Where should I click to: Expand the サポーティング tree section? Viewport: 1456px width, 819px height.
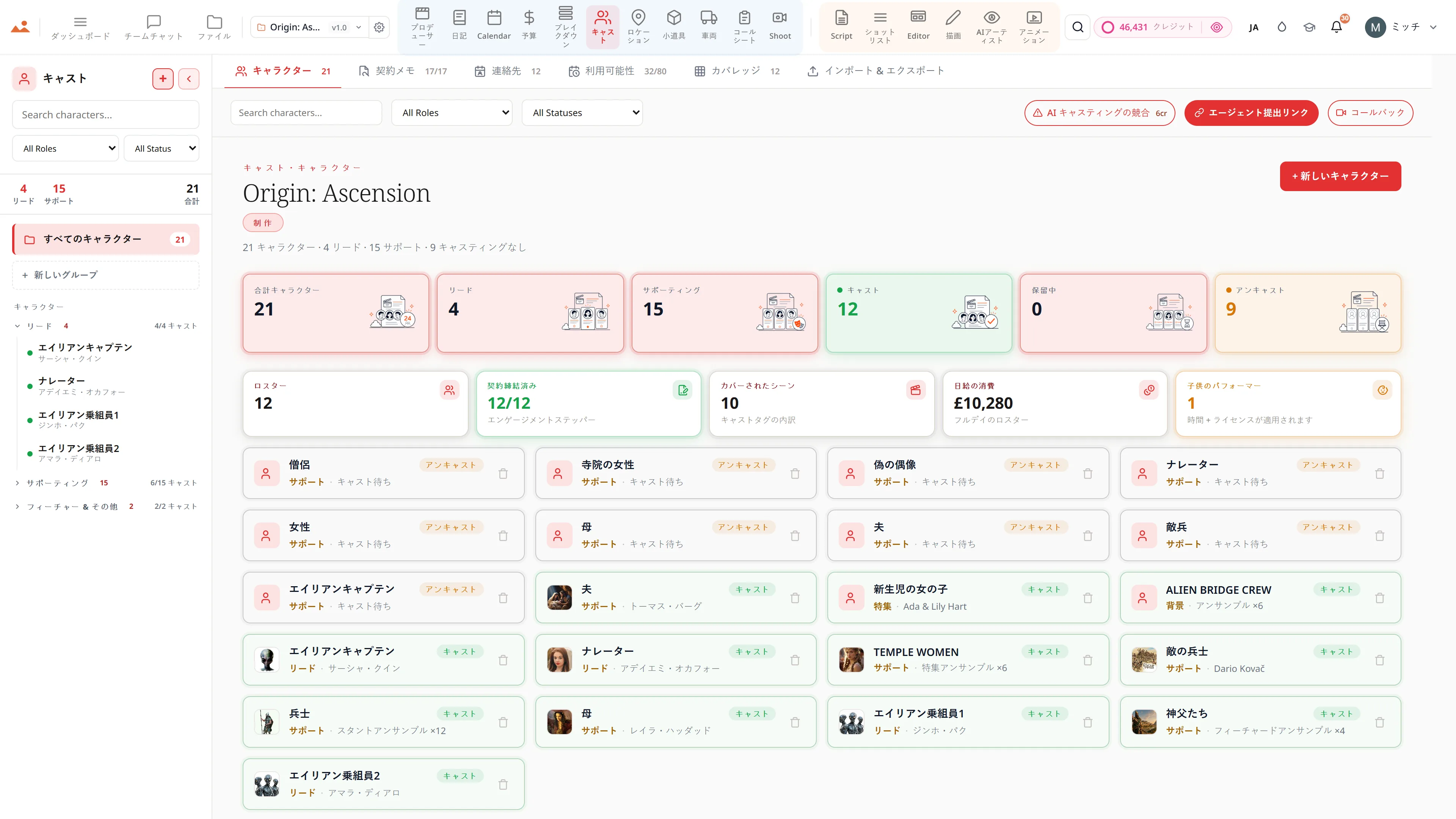click(17, 483)
